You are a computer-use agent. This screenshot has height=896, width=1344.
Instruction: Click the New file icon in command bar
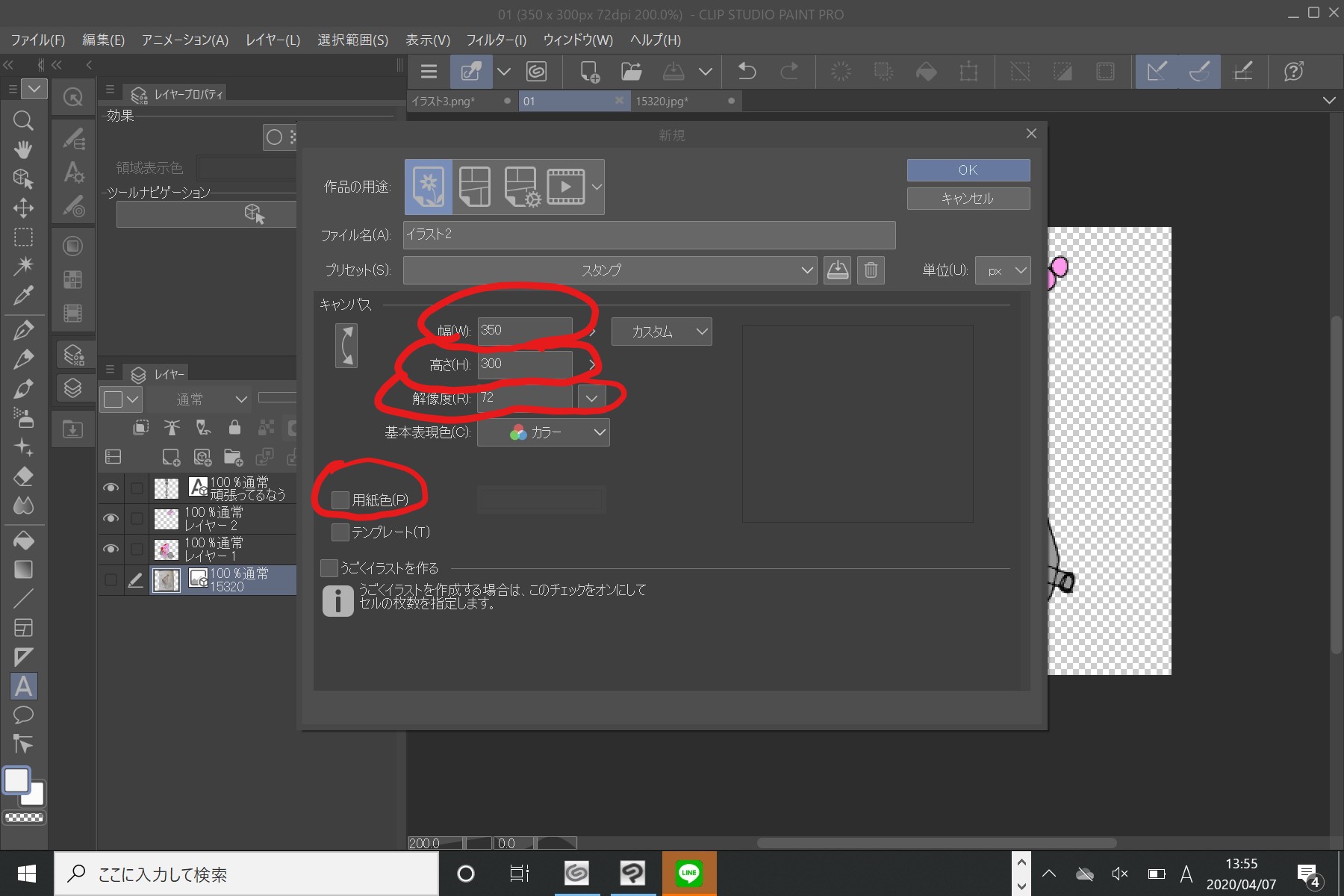click(590, 72)
